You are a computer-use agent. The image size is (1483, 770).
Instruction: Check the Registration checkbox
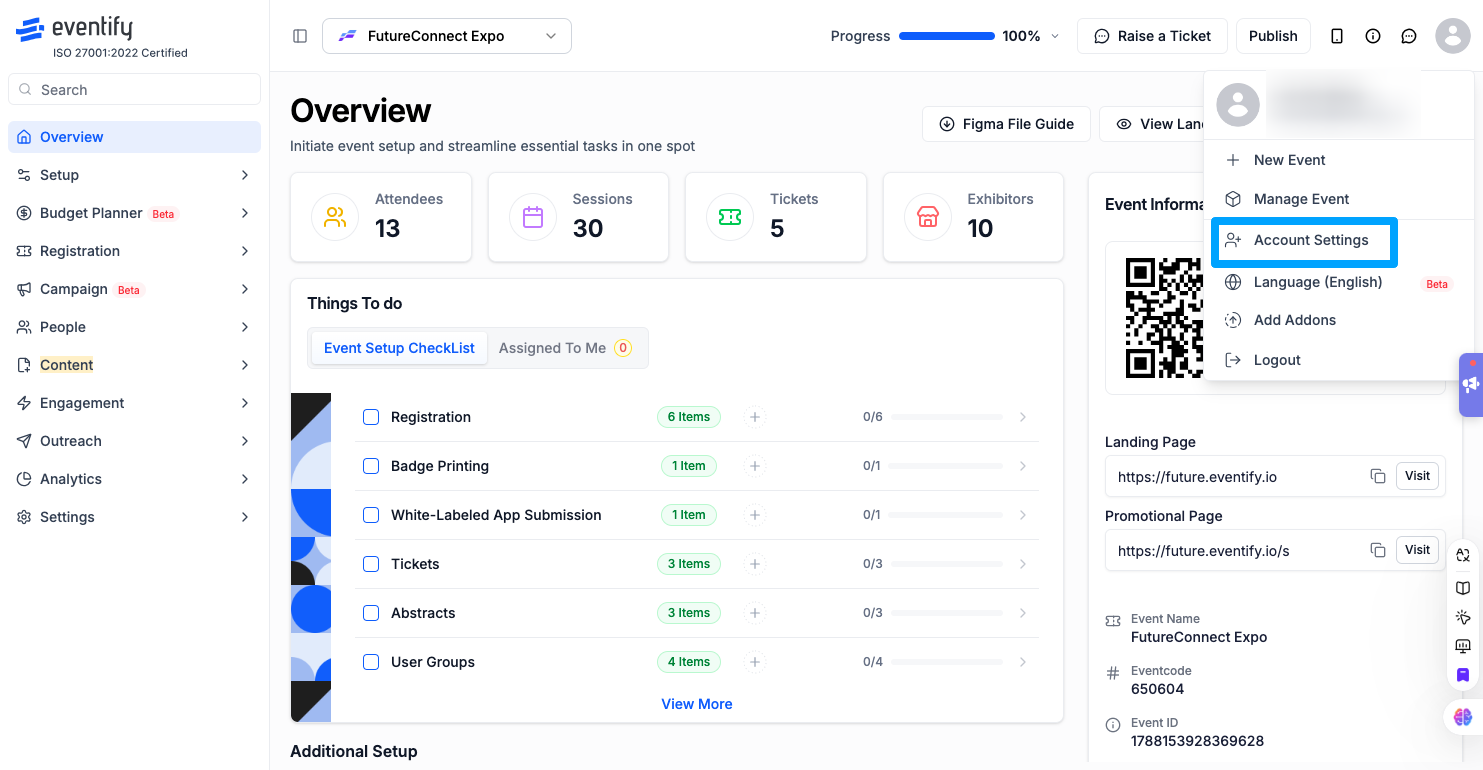(x=371, y=417)
